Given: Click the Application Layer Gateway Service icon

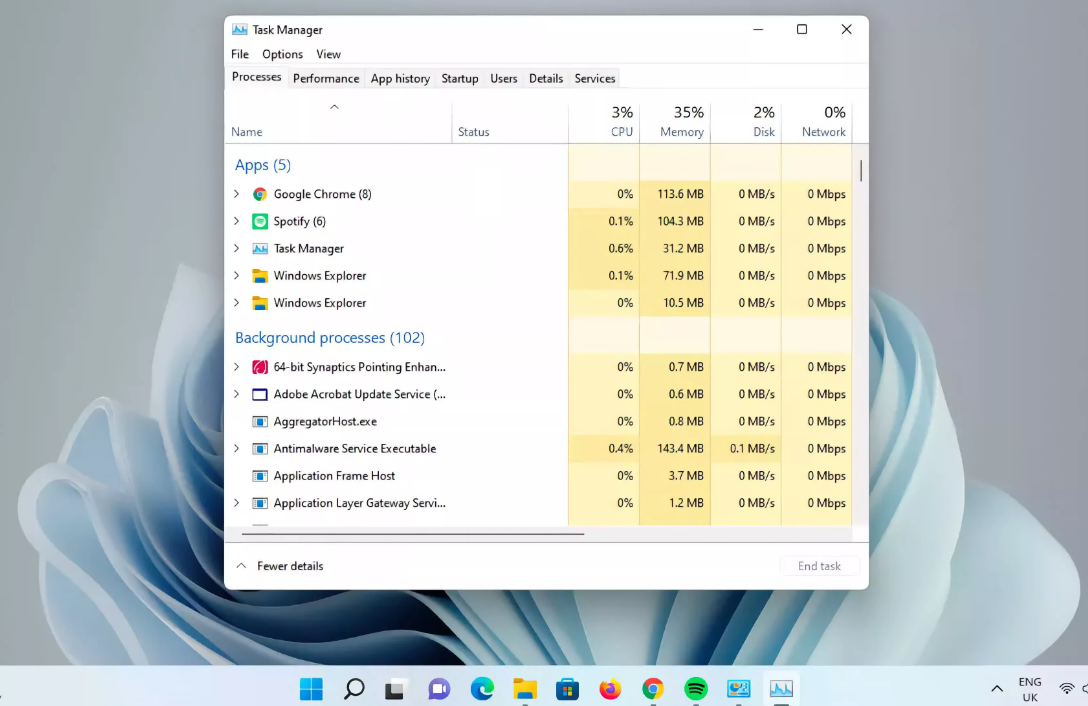Looking at the screenshot, I should pyautogui.click(x=260, y=503).
